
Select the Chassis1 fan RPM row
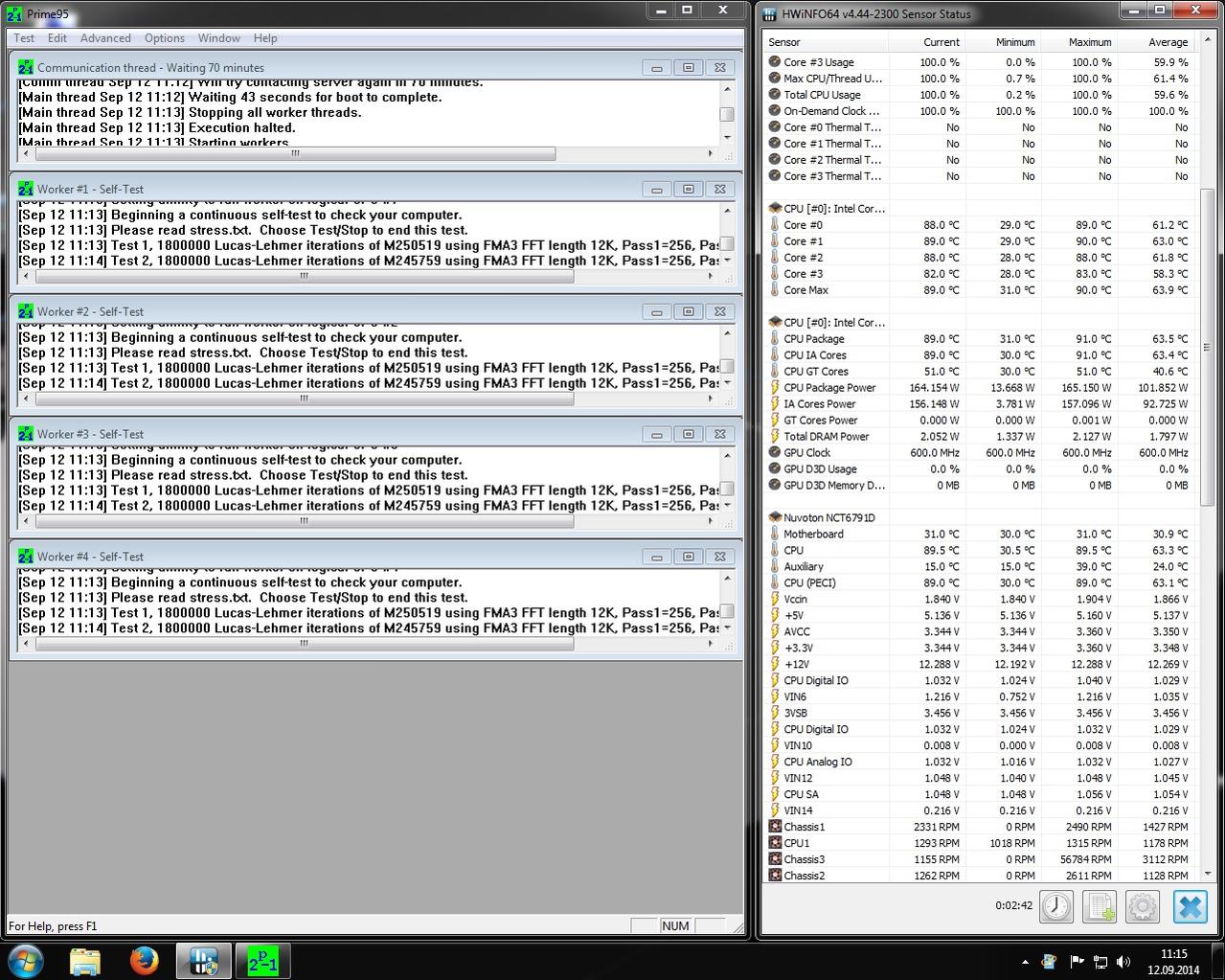click(x=979, y=827)
